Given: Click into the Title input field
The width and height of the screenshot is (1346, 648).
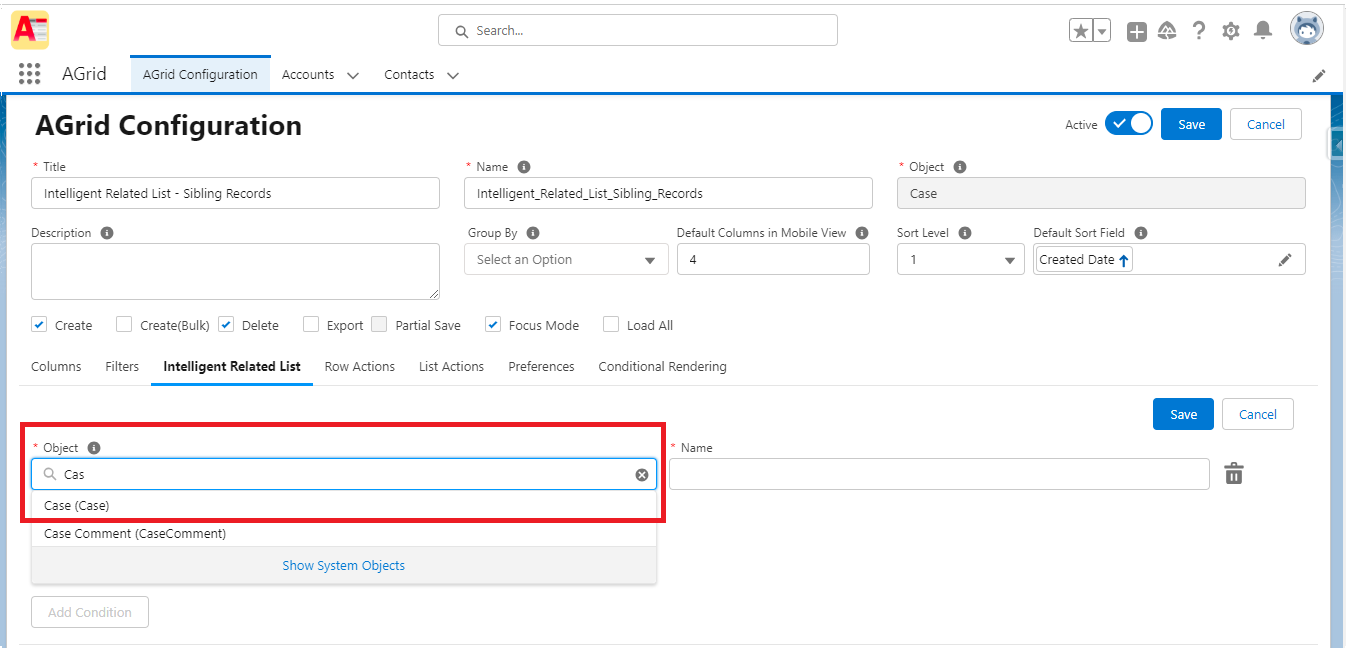Looking at the screenshot, I should (236, 193).
